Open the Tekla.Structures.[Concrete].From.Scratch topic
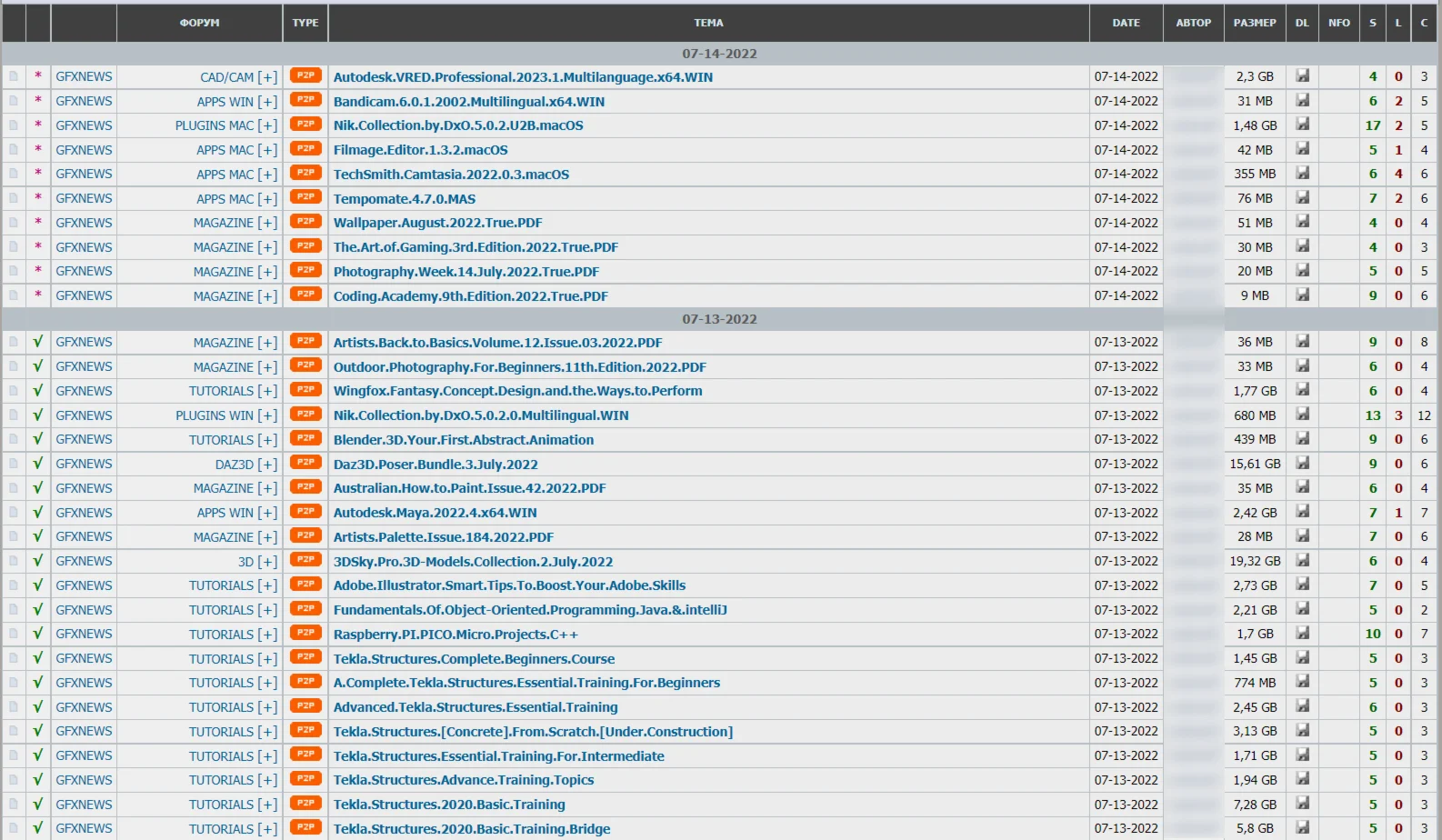This screenshot has width=1442, height=840. coord(533,732)
